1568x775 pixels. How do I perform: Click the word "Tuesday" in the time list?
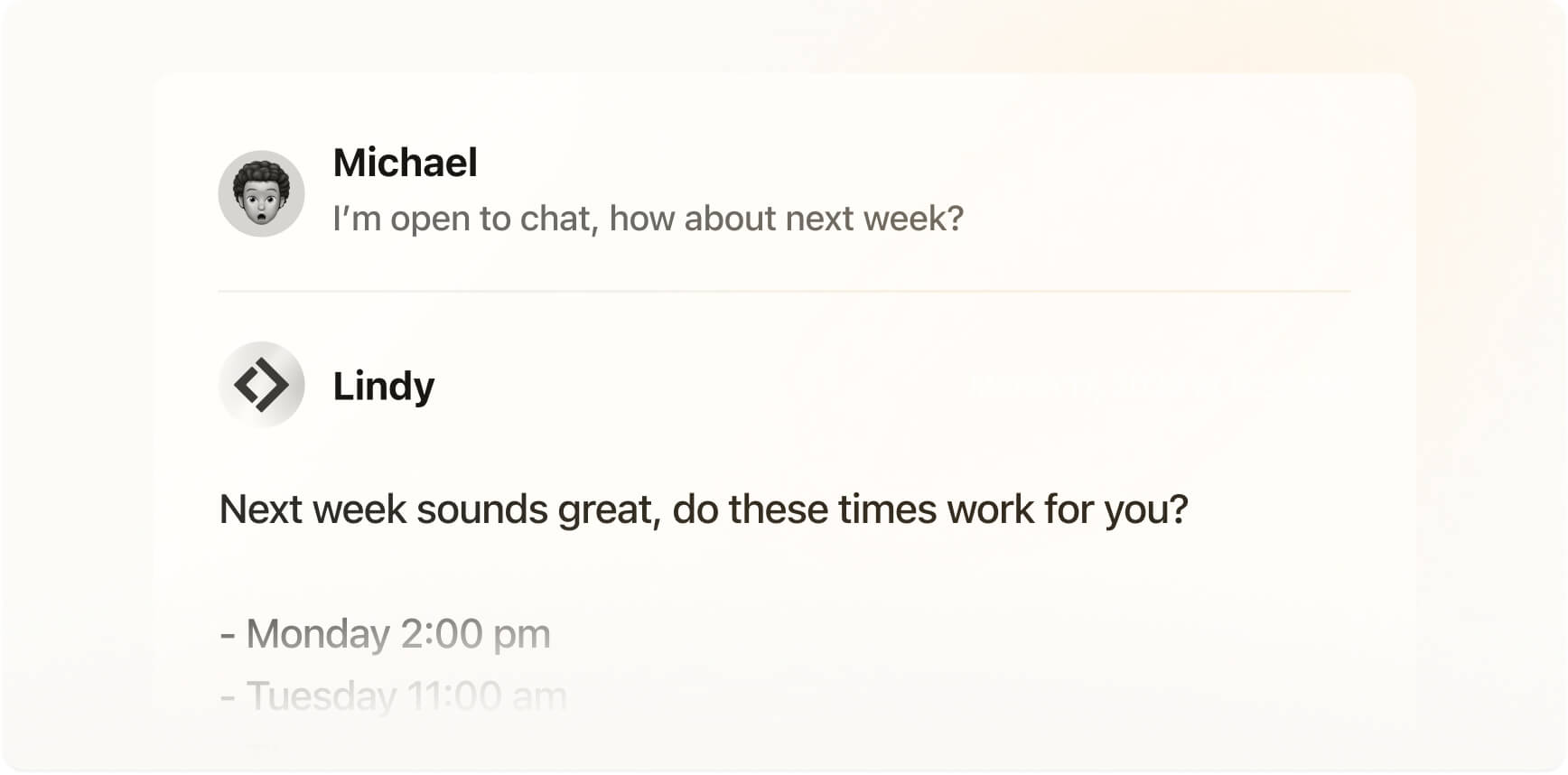coord(322,696)
